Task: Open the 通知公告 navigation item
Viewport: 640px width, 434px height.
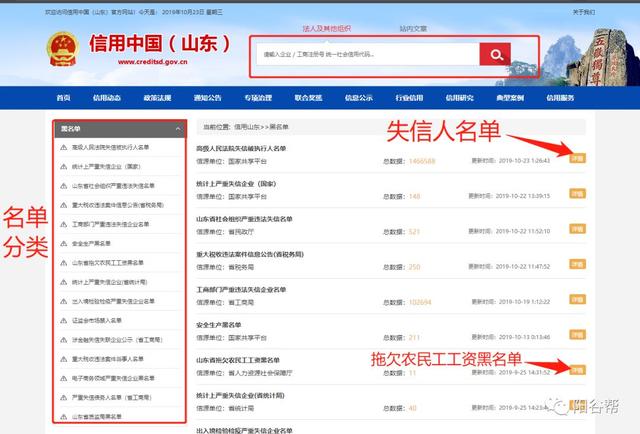Action: 207,98
